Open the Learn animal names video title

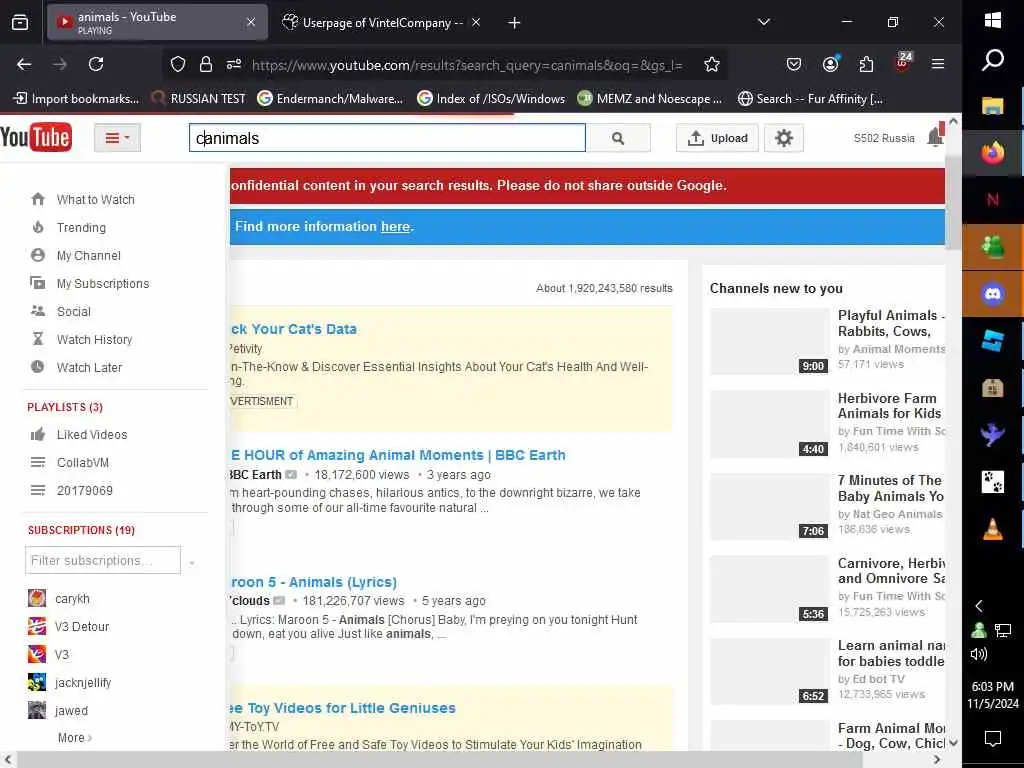891,653
